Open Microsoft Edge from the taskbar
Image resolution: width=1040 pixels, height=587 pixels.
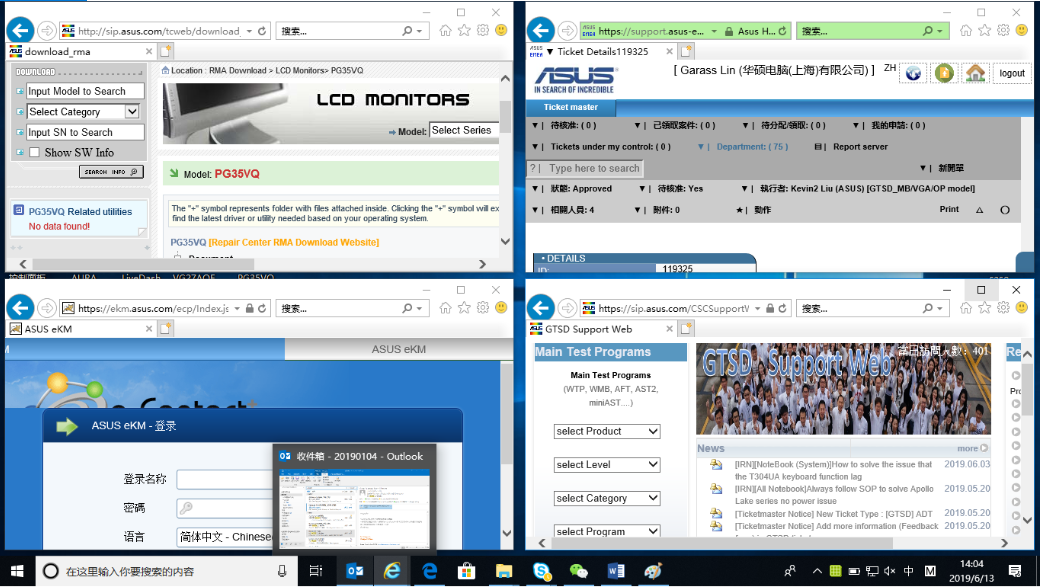pyautogui.click(x=430, y=570)
